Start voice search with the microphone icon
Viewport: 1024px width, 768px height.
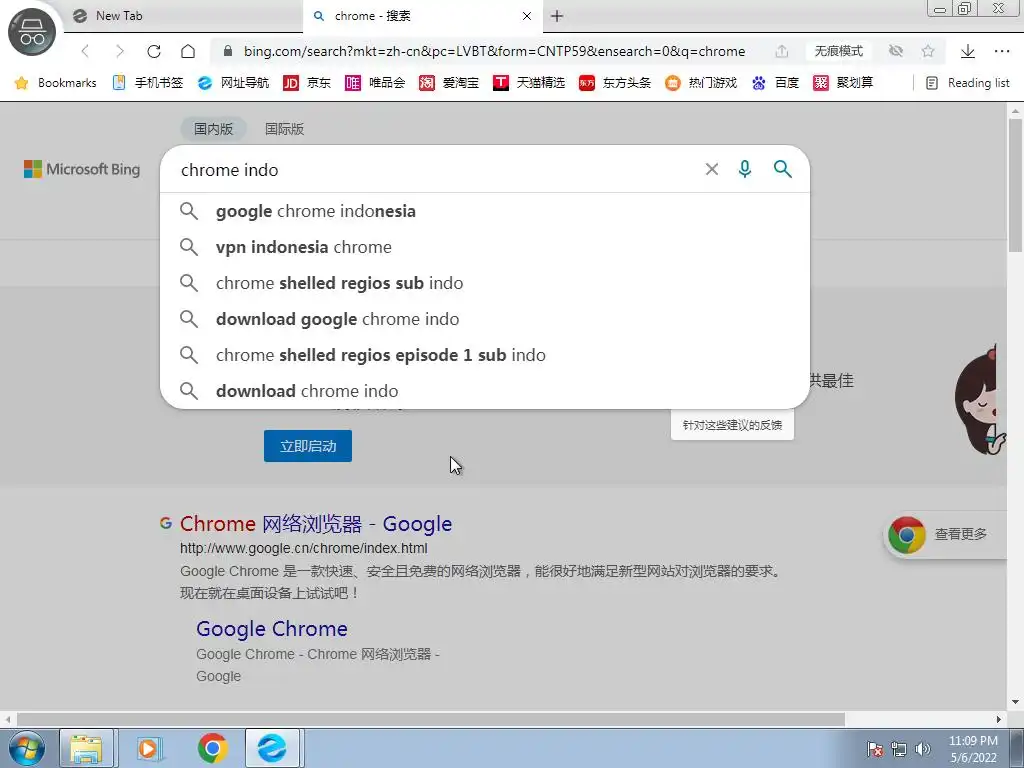click(x=744, y=169)
